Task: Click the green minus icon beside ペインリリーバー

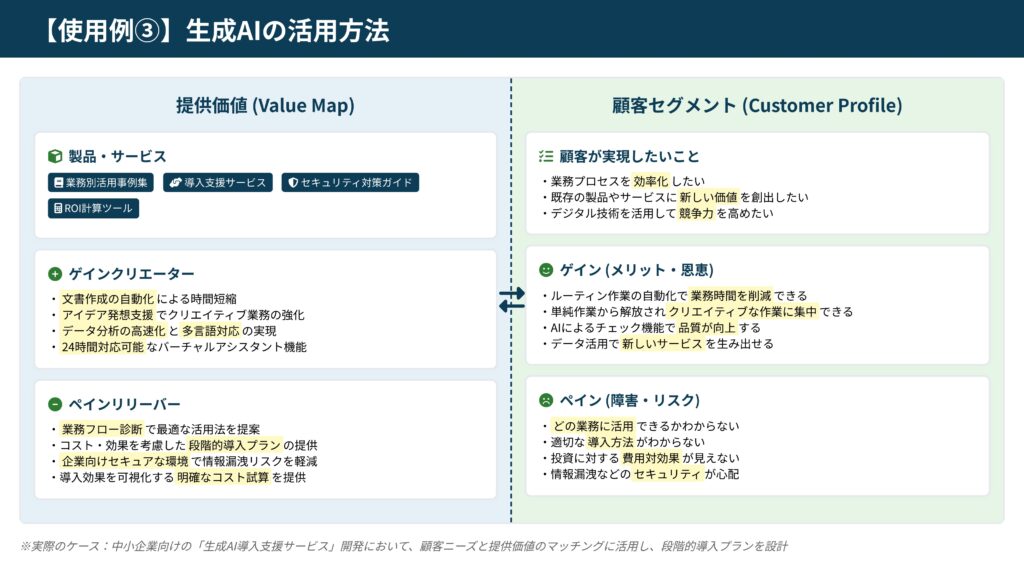Action: 55,404
